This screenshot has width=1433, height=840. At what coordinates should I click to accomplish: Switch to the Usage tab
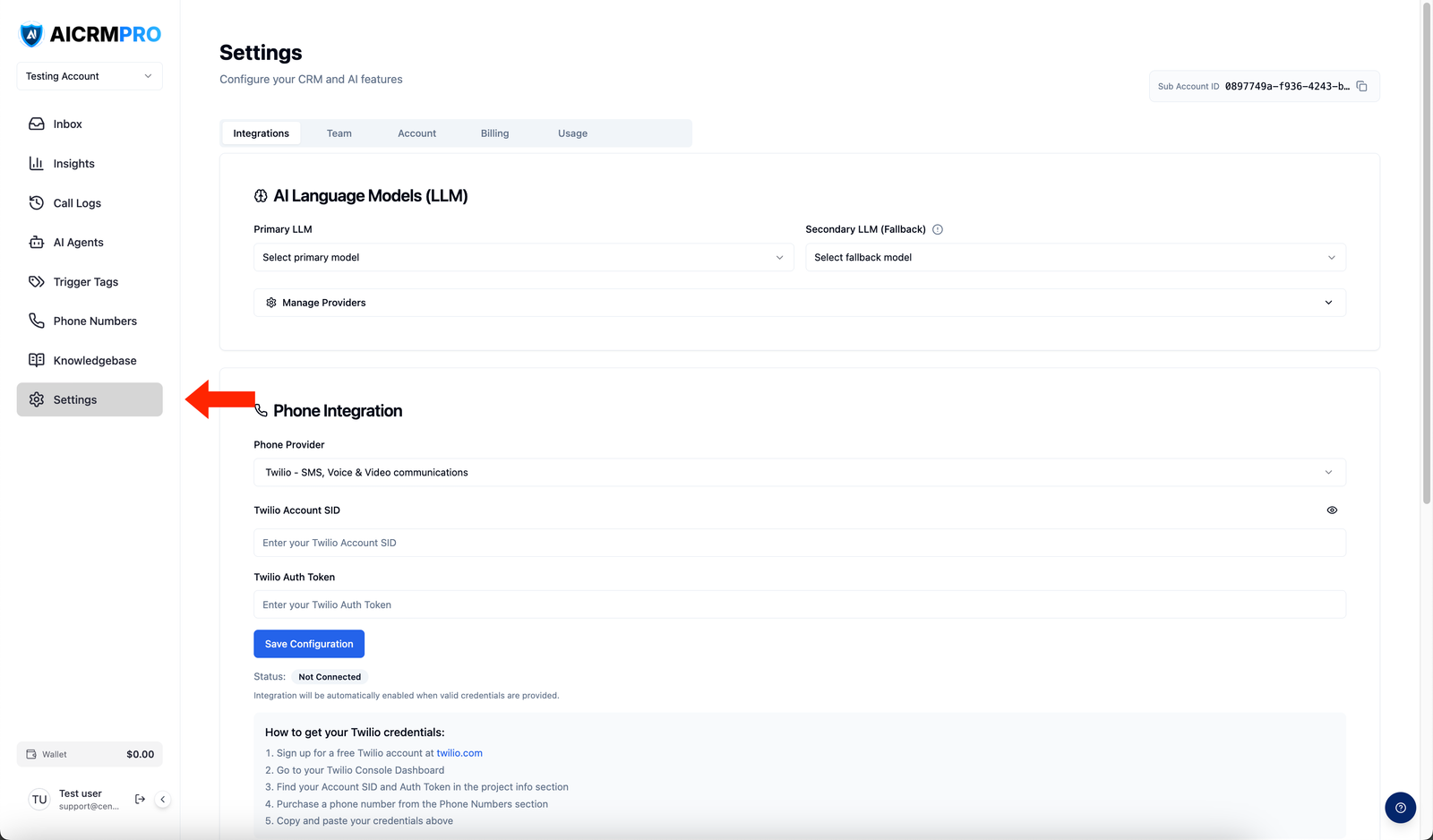(572, 133)
